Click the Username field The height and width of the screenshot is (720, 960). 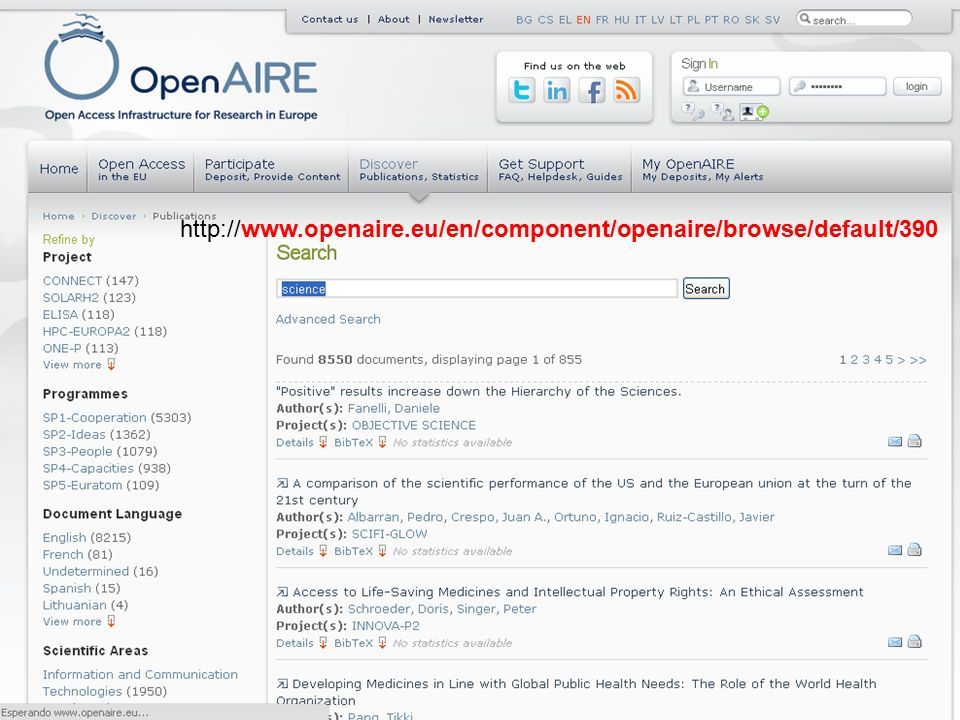coord(732,86)
